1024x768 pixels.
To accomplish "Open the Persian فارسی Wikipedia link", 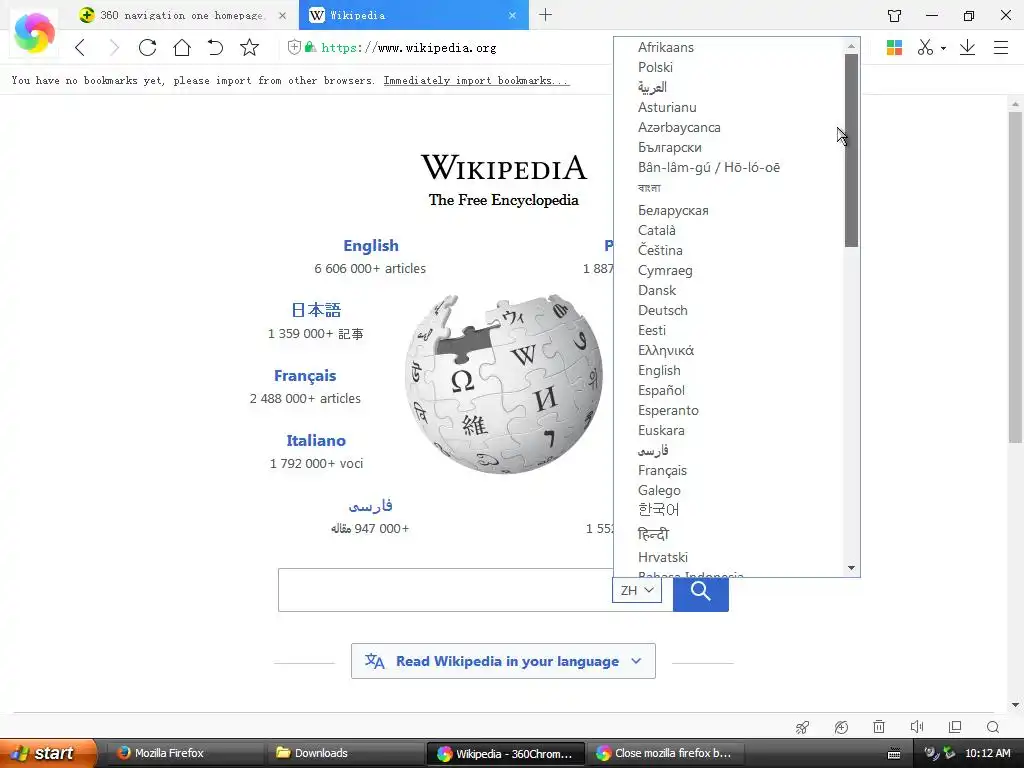I will (x=370, y=505).
